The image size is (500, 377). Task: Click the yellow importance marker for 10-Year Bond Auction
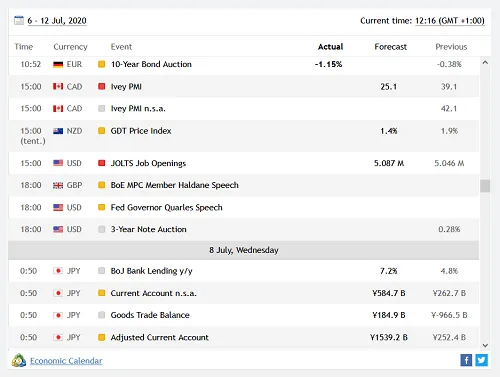tap(102, 64)
